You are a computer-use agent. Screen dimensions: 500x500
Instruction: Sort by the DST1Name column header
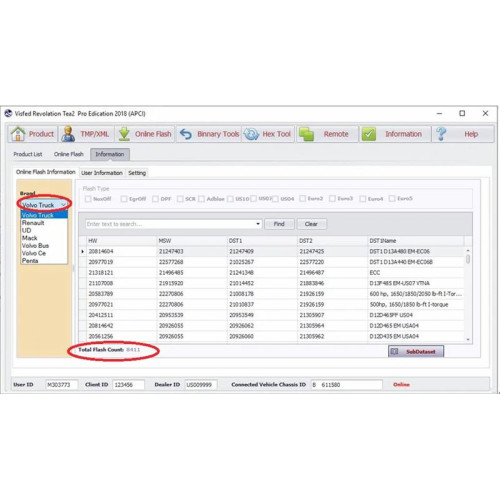tap(416, 241)
